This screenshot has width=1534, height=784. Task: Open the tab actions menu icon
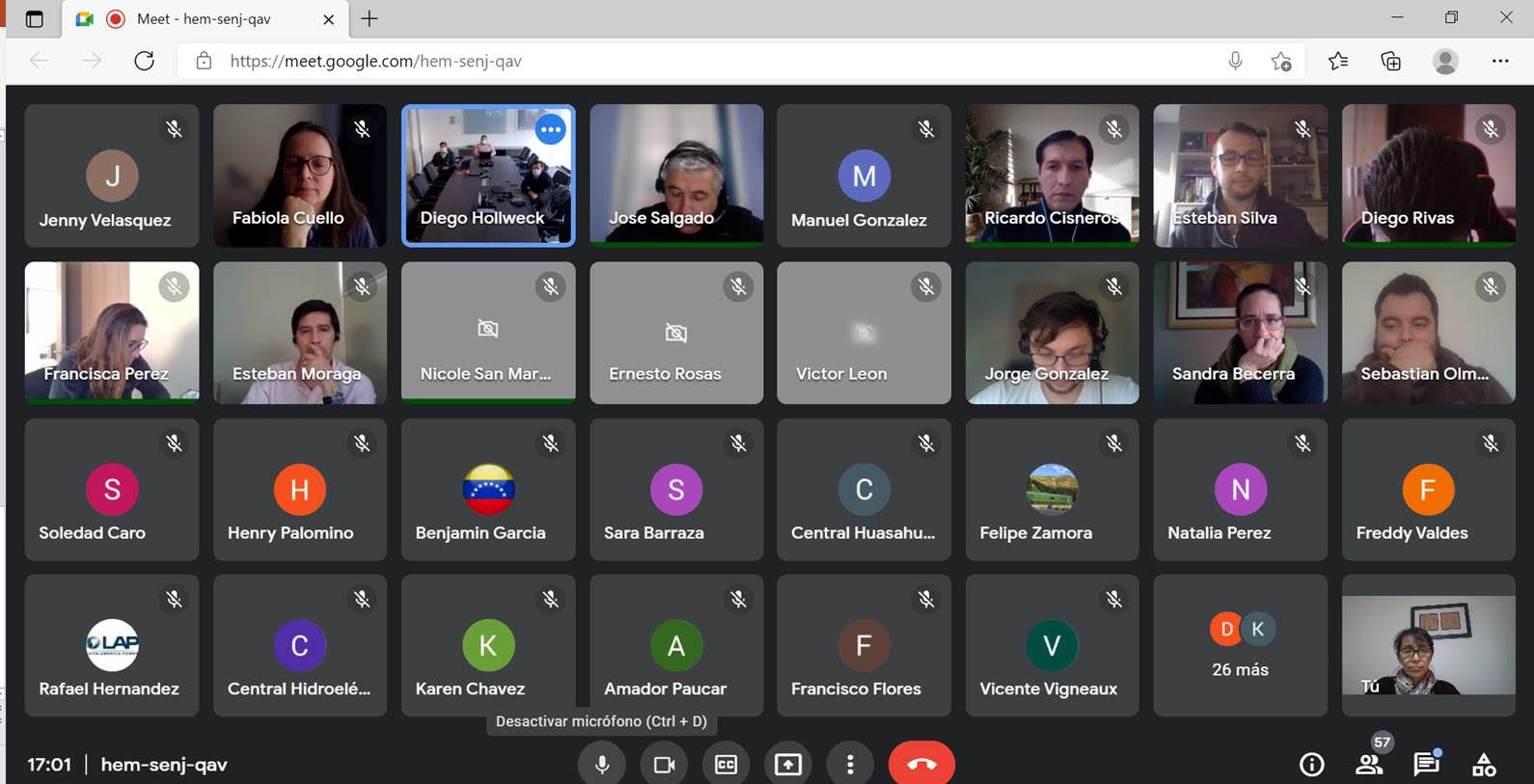[x=34, y=18]
